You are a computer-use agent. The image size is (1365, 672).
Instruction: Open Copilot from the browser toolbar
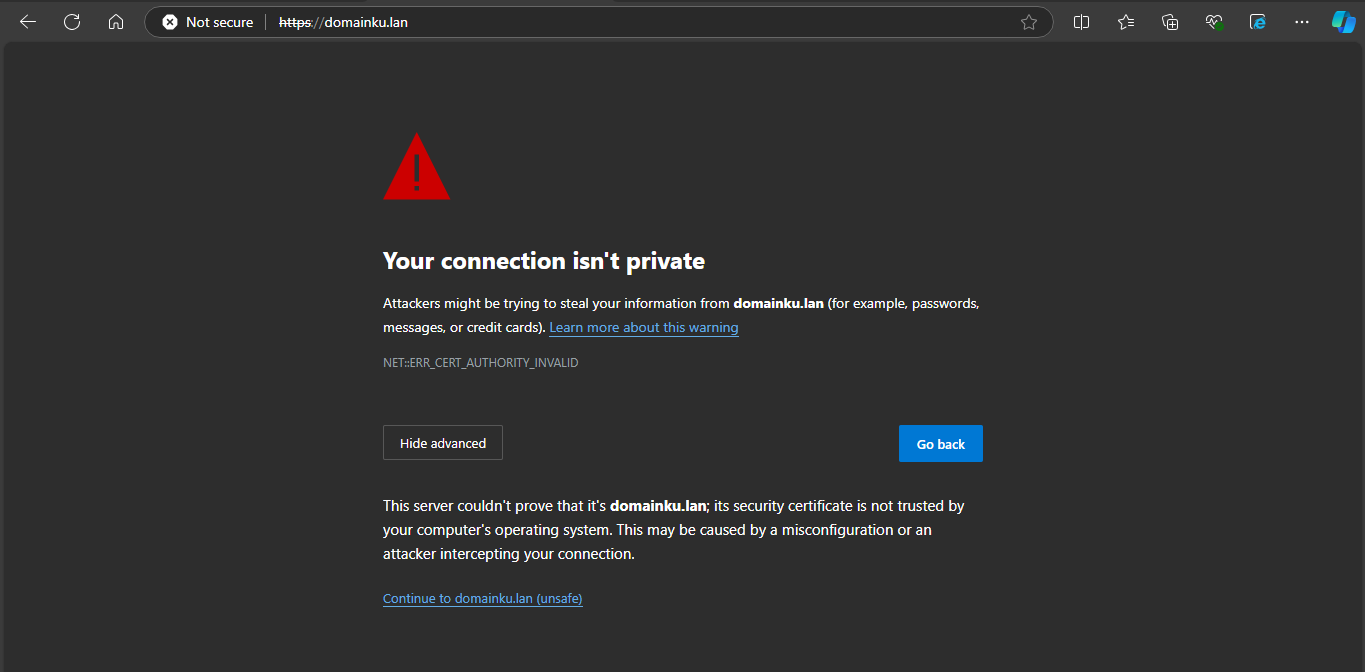click(1343, 21)
